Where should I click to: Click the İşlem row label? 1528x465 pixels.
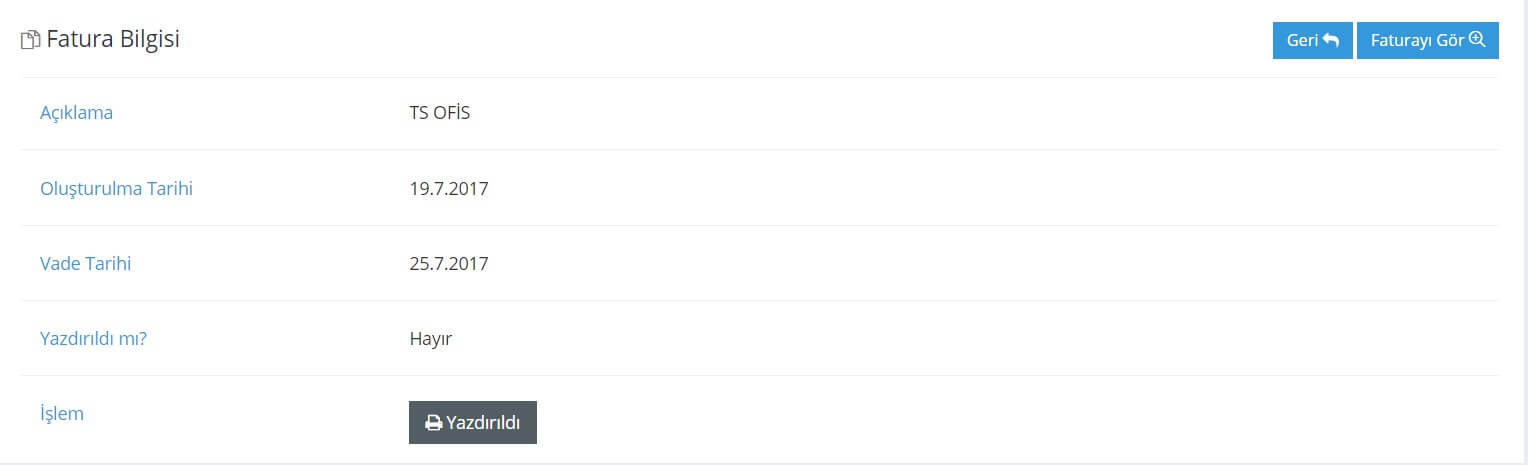pos(62,413)
